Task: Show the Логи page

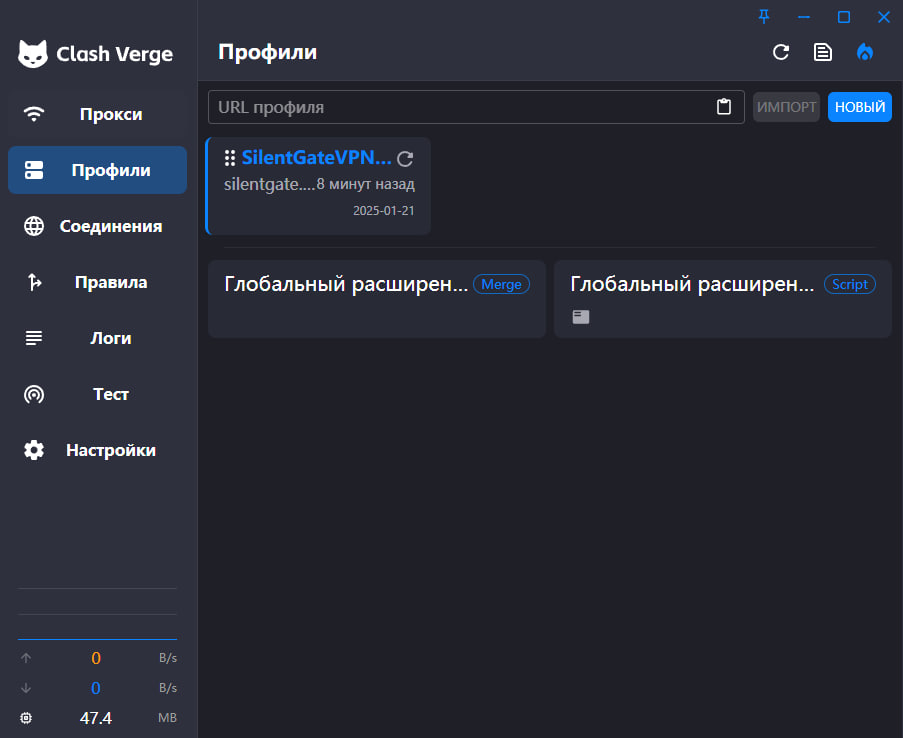Action: pos(97,338)
